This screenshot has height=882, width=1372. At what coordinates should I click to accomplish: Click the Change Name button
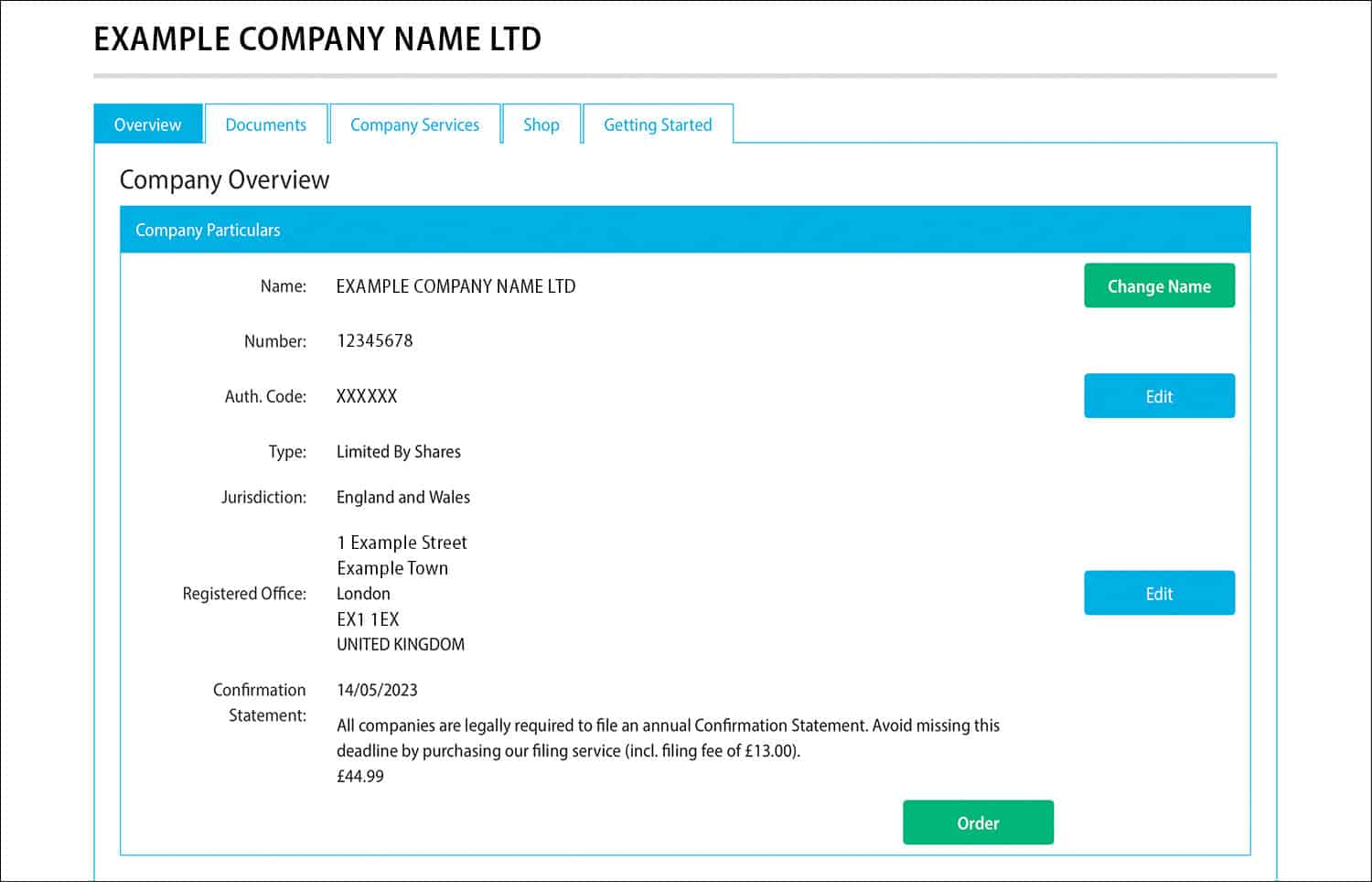(x=1159, y=285)
